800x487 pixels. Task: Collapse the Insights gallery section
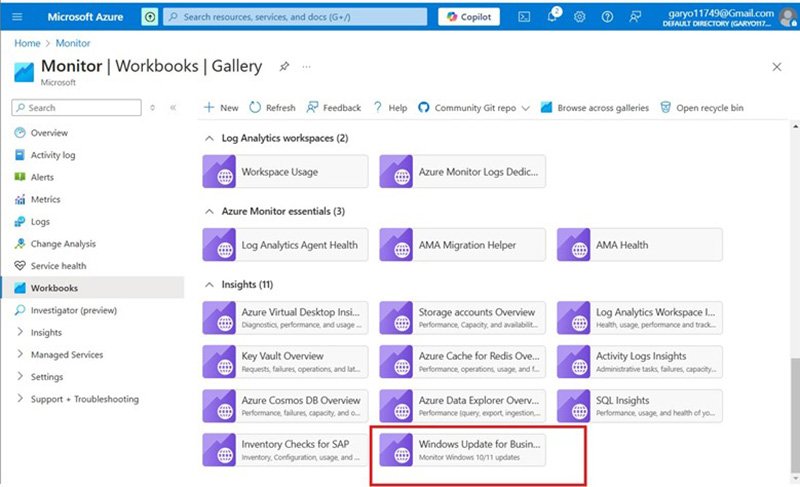[x=209, y=284]
